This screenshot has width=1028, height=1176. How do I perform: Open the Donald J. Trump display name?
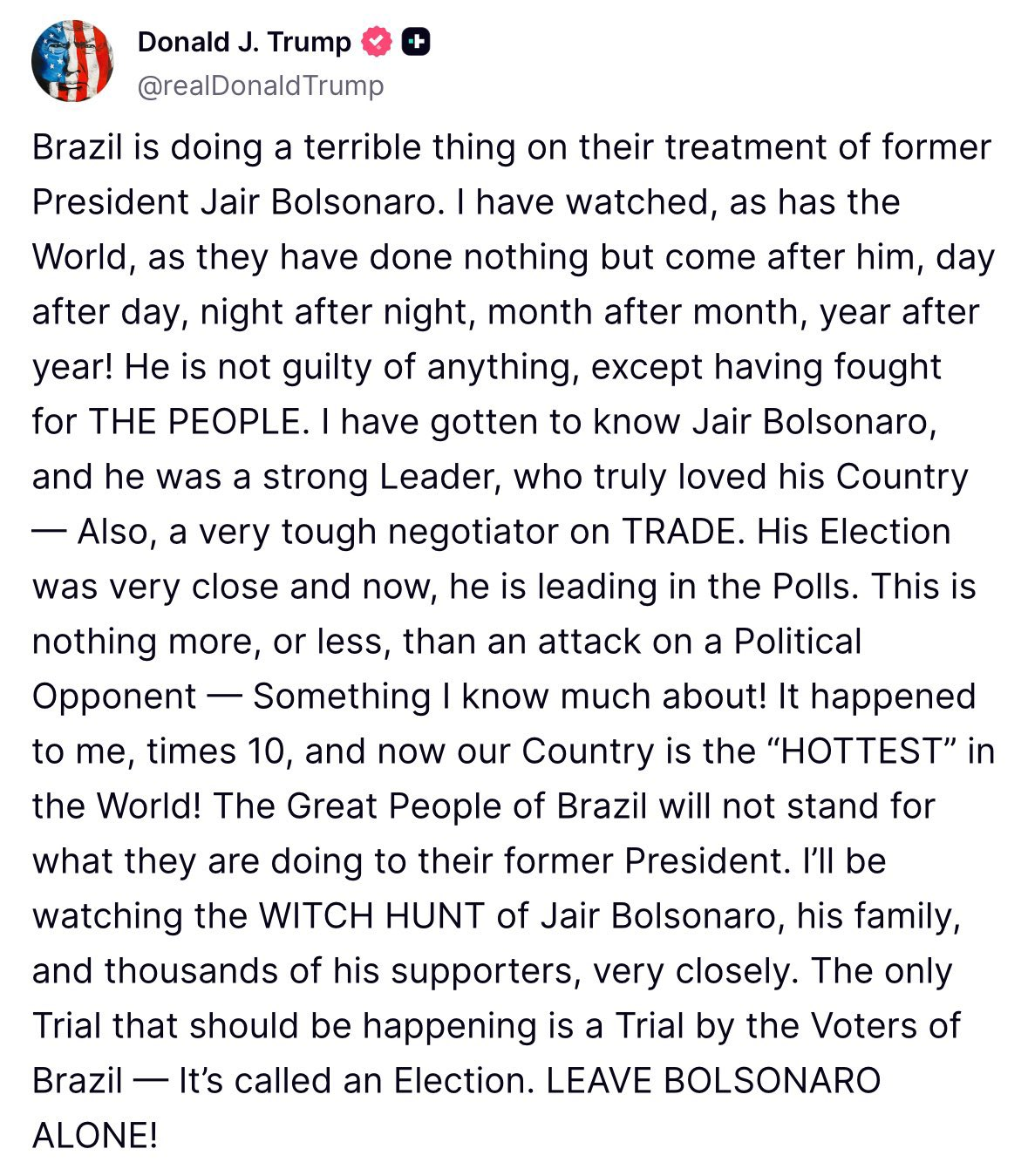coord(244,42)
